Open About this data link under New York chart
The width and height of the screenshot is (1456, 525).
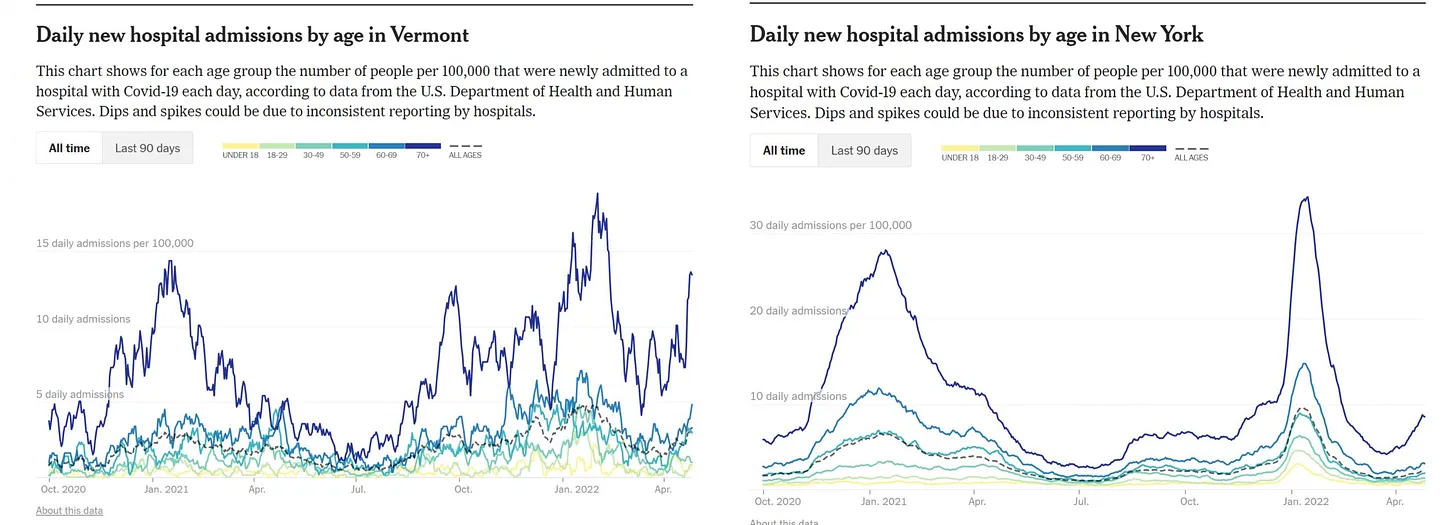pos(784,522)
